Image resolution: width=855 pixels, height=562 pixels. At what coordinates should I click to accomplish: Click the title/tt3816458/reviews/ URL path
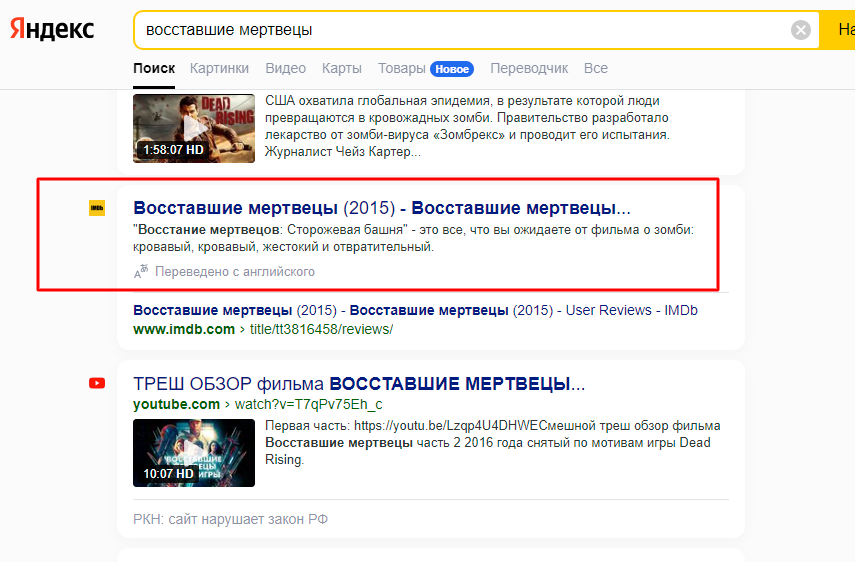321,329
